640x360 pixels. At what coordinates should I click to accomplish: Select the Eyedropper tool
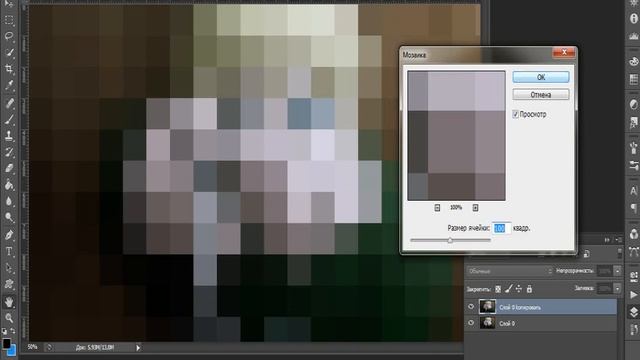coord(9,85)
